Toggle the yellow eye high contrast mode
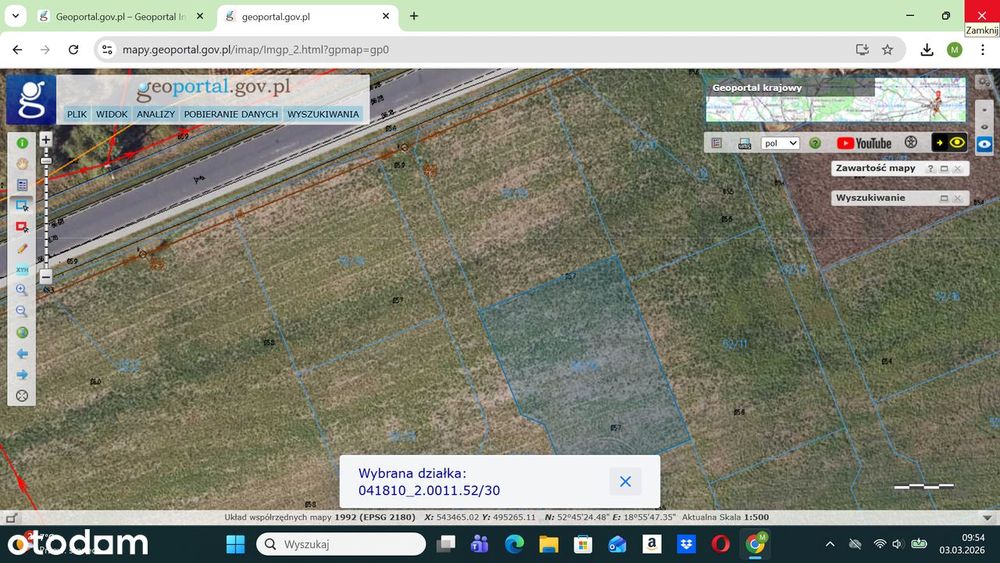The image size is (1000, 563). [949, 142]
